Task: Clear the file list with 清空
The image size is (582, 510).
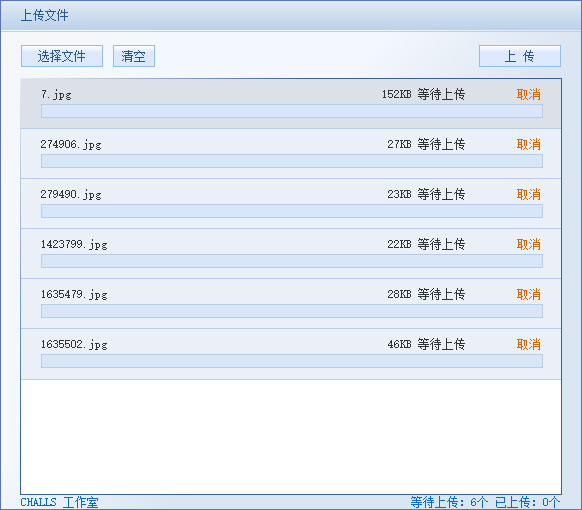Action: [134, 56]
